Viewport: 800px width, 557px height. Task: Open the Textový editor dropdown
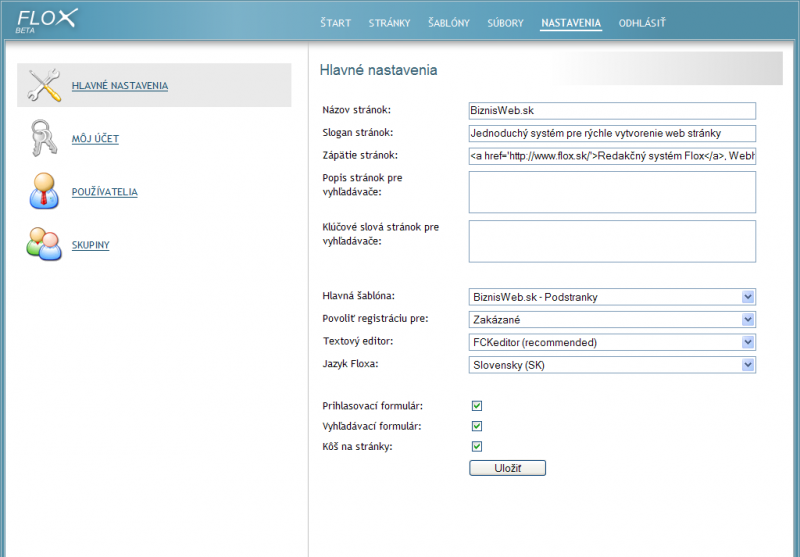click(611, 343)
